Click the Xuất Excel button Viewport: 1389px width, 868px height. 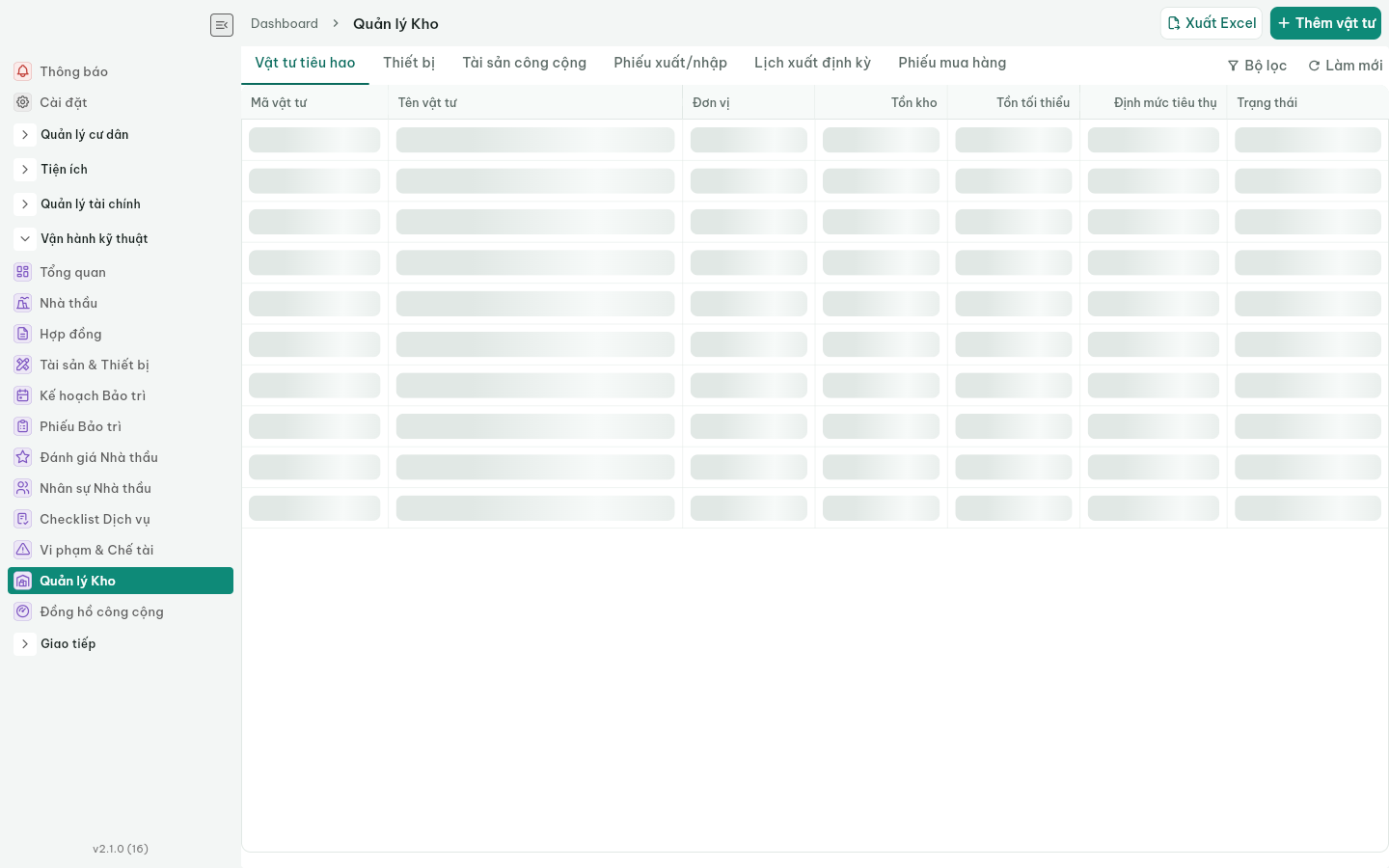(1212, 23)
